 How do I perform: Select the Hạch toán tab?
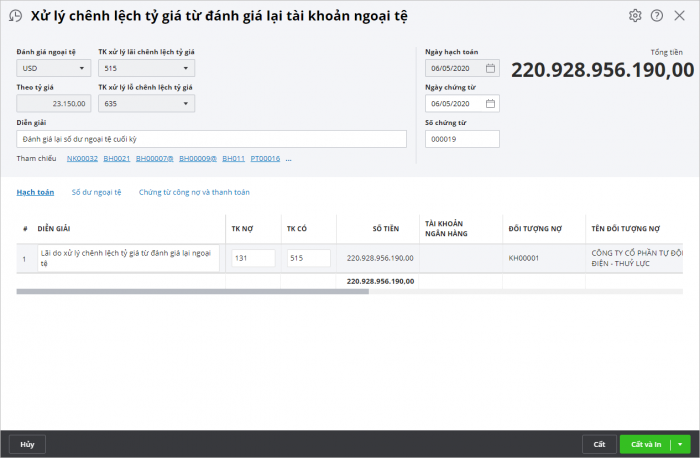tap(35, 191)
